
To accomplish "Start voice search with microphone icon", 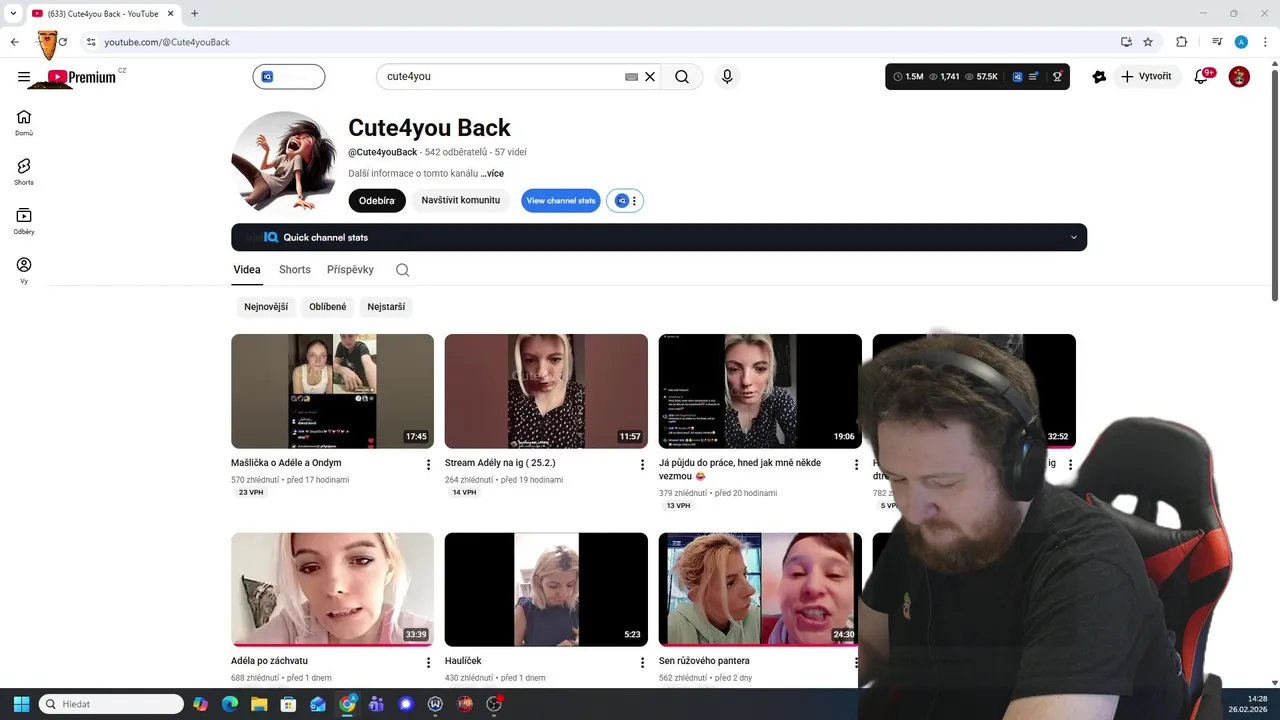I will (727, 76).
